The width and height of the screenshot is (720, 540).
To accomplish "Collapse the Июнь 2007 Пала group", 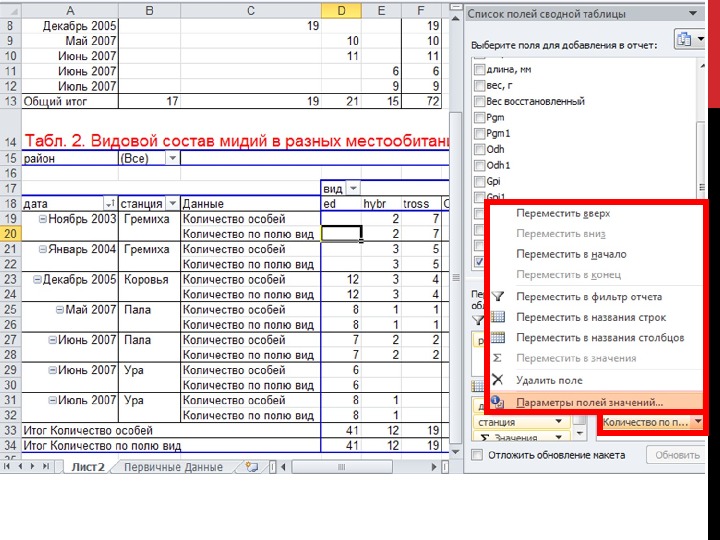I will click(x=52, y=340).
